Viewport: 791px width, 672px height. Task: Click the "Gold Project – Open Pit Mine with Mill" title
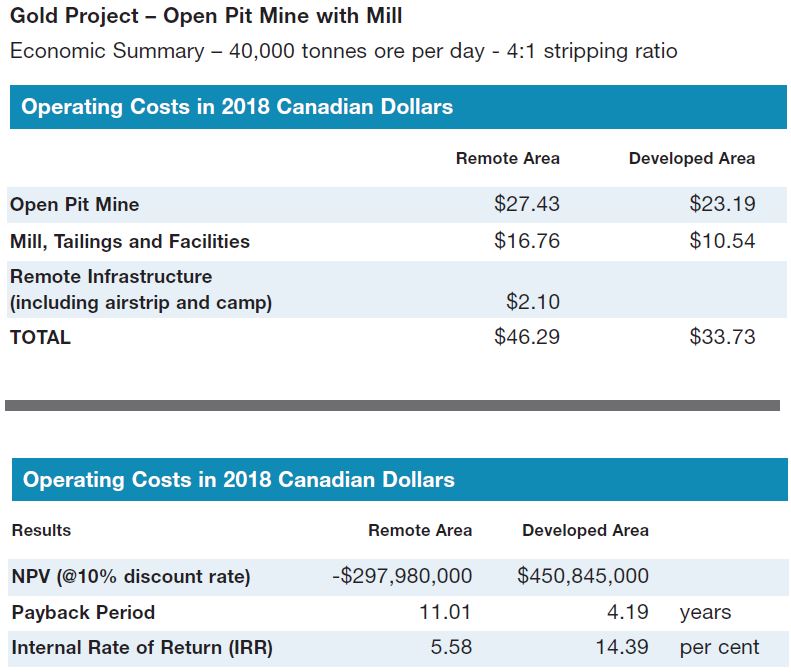(x=206, y=17)
